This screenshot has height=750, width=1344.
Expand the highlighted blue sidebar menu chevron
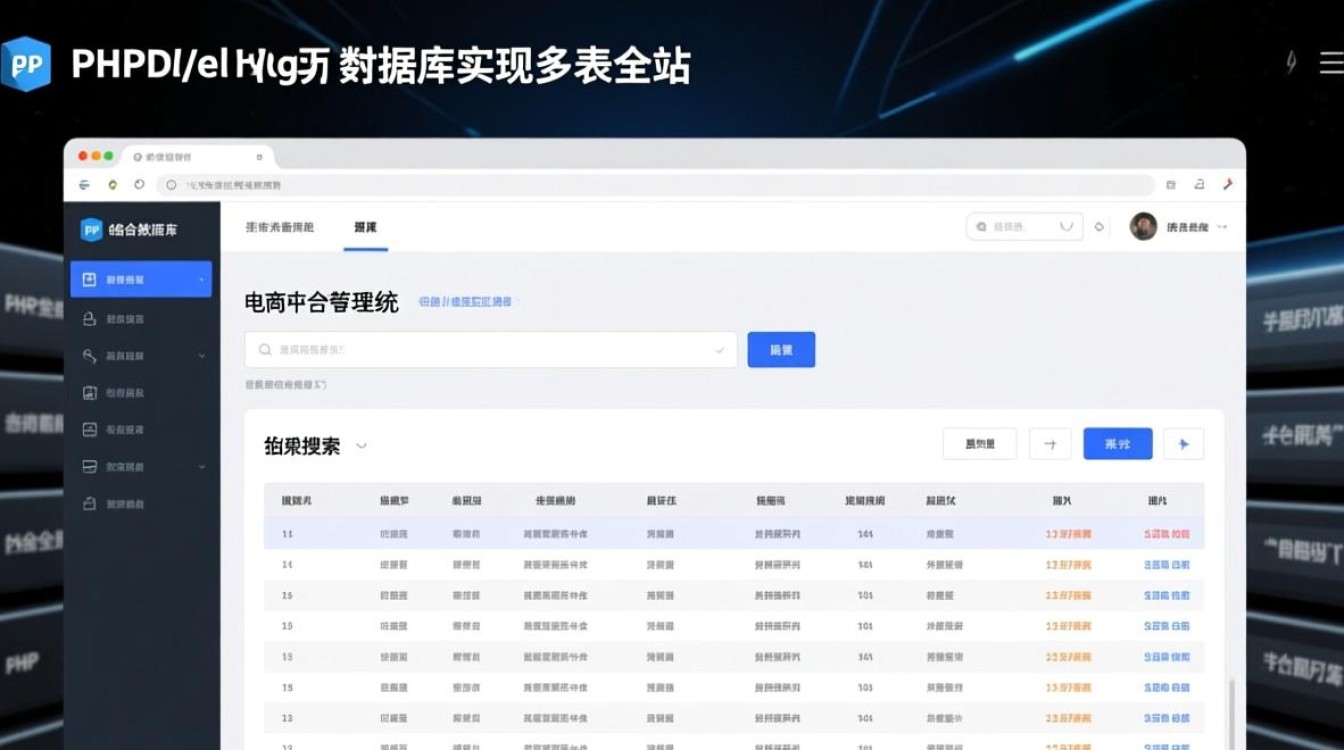tap(203, 280)
